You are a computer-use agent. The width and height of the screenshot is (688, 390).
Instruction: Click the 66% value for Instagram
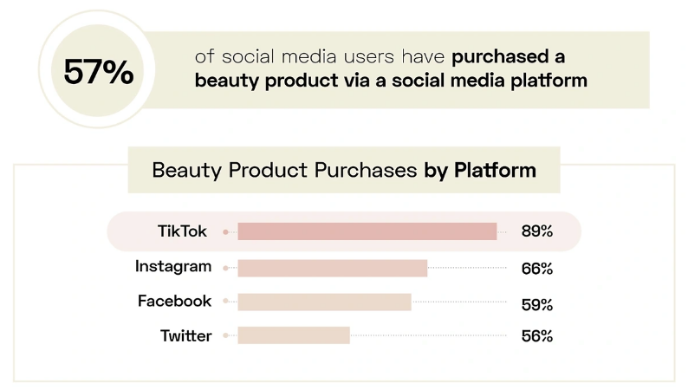point(537,268)
